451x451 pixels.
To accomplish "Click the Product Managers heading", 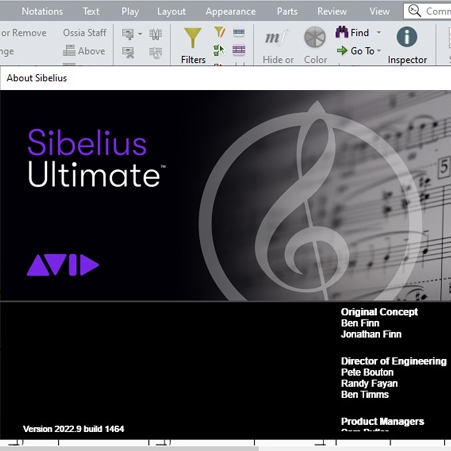I will click(x=382, y=421).
